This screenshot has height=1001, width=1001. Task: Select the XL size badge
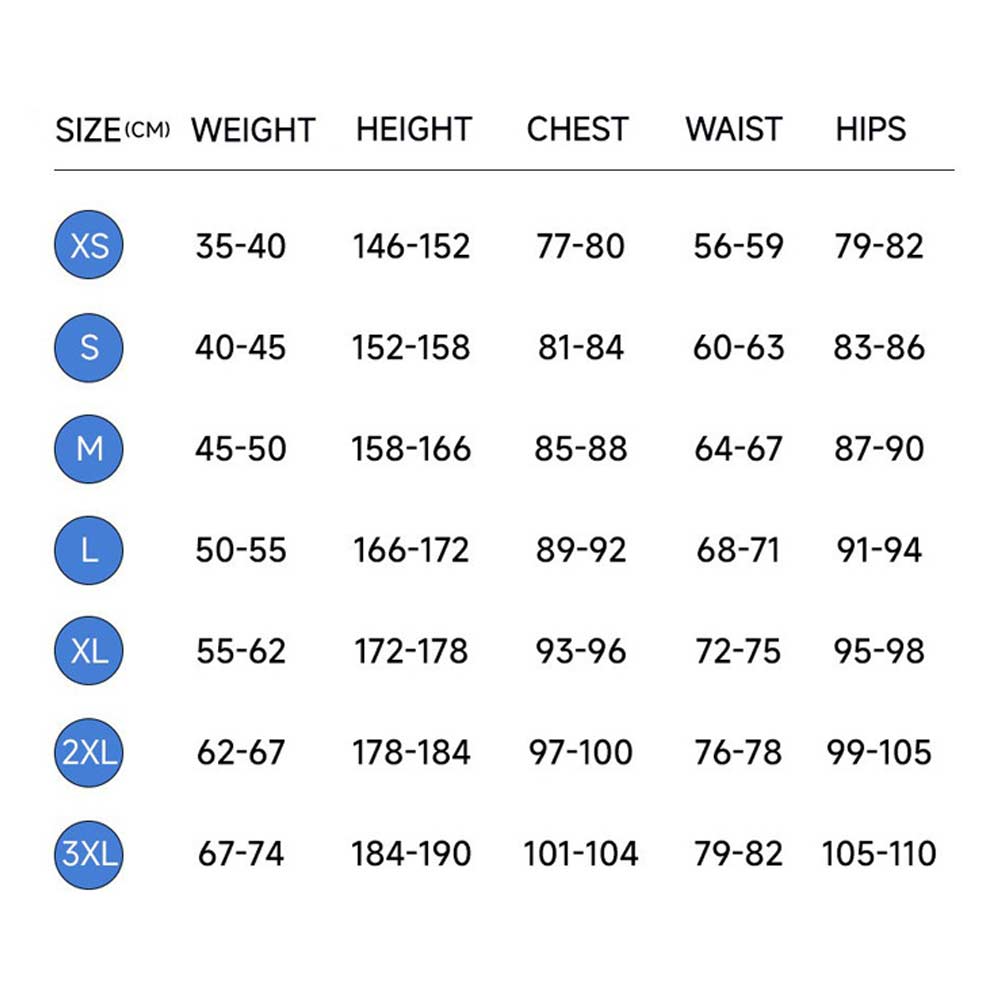click(x=89, y=651)
